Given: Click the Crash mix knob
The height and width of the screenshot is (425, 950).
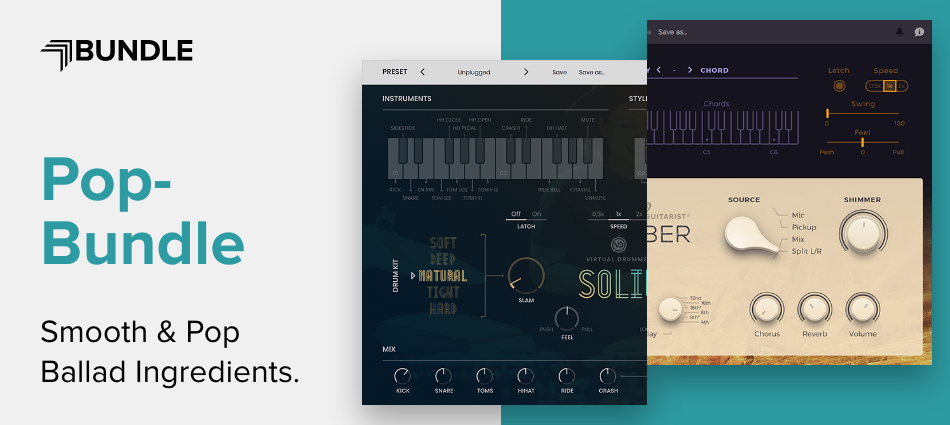Looking at the screenshot, I should pos(608,376).
